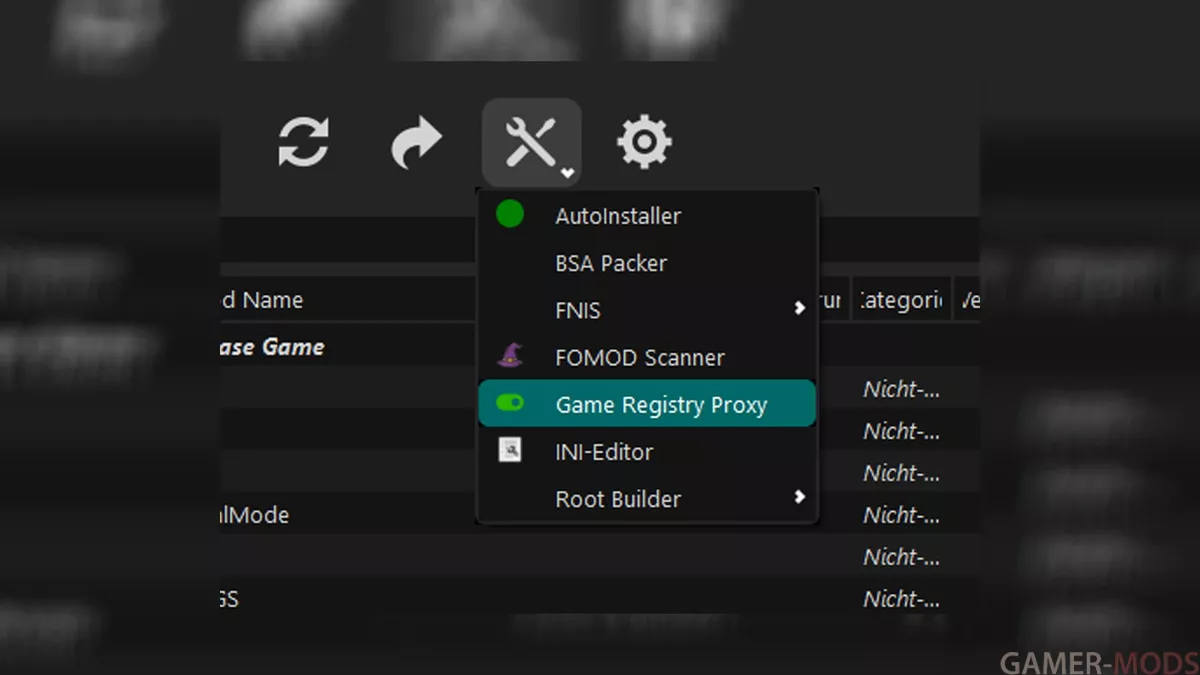Select the AutoInstaller menu item

[618, 216]
